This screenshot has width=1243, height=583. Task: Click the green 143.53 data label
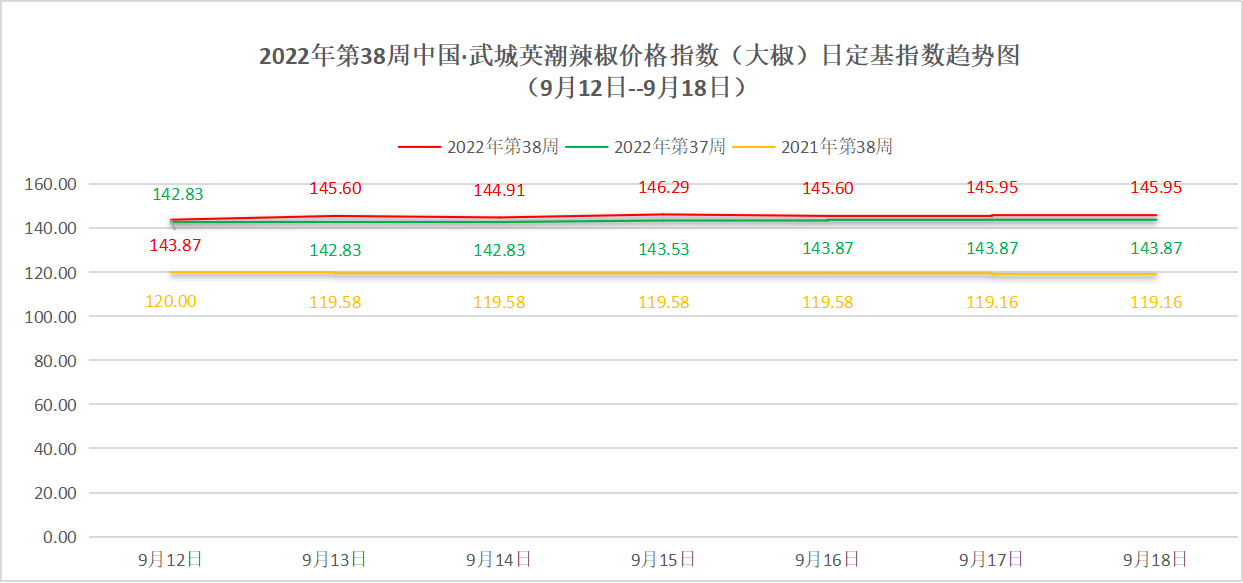(664, 249)
